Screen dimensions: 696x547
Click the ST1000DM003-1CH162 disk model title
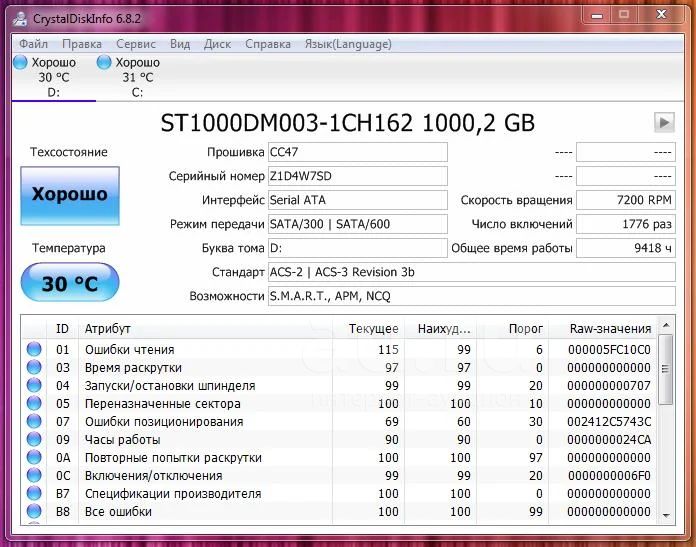tap(348, 123)
